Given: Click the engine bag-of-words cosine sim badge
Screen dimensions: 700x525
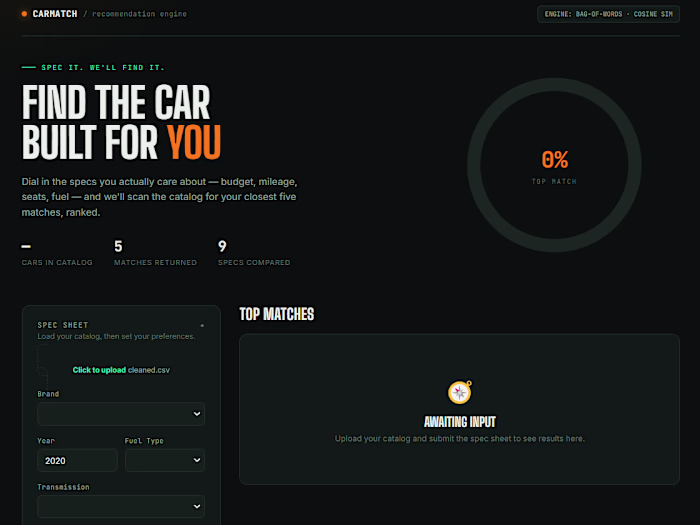Looking at the screenshot, I should (x=608, y=14).
